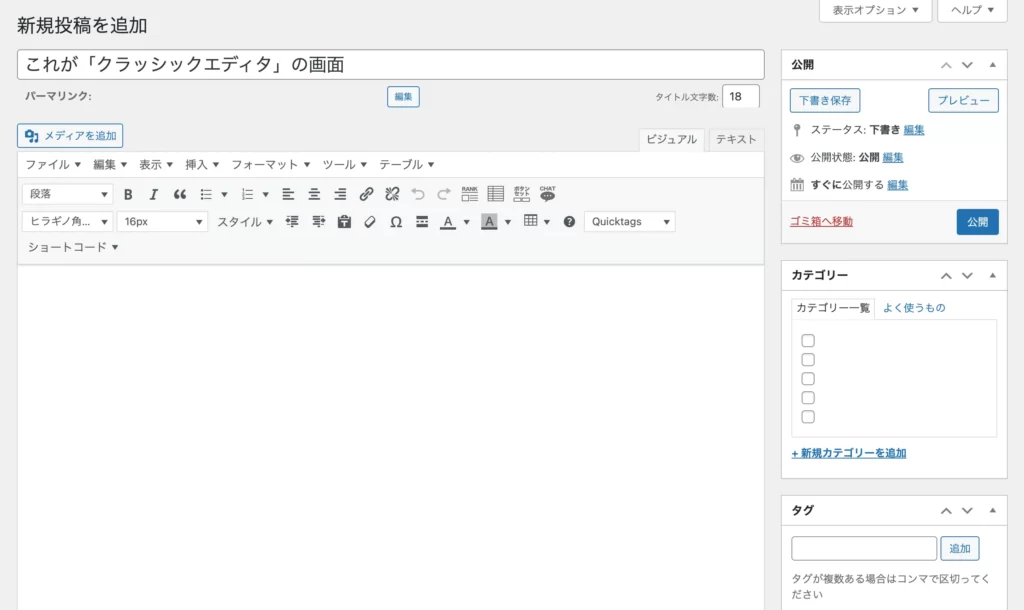Insert a horizontal line

[422, 221]
